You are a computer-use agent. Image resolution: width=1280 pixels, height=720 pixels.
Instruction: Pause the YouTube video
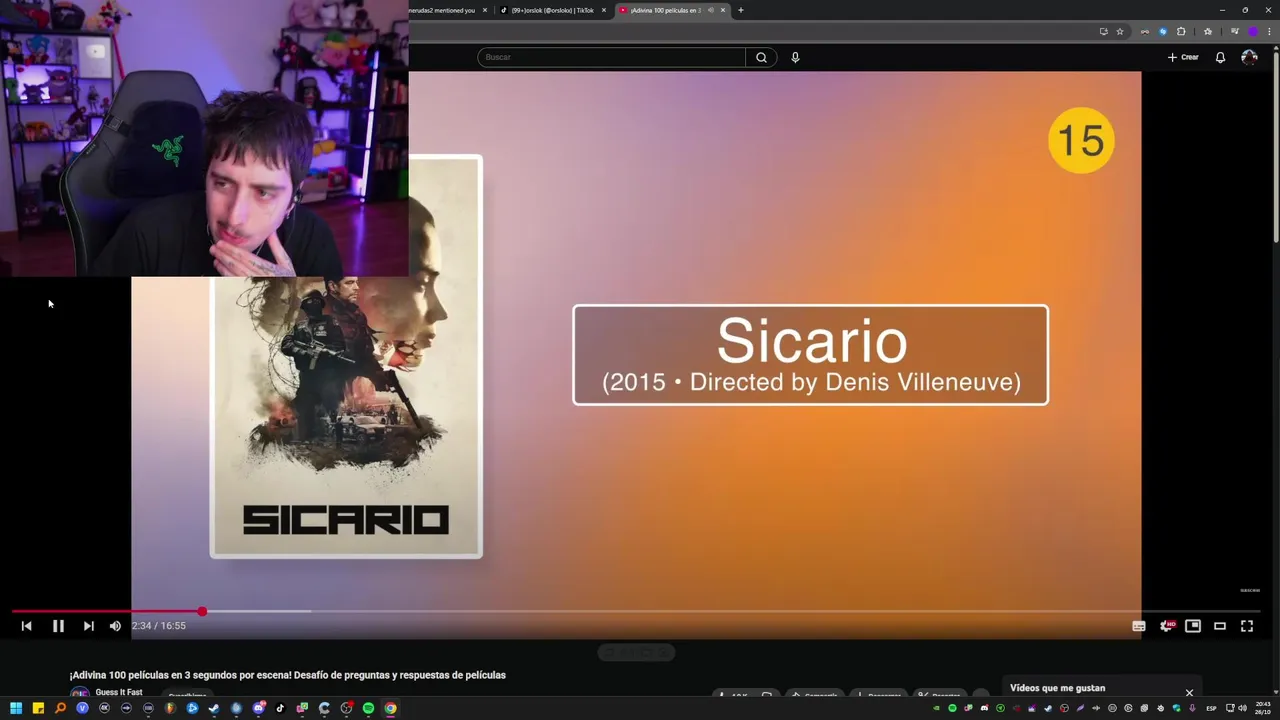pos(58,626)
